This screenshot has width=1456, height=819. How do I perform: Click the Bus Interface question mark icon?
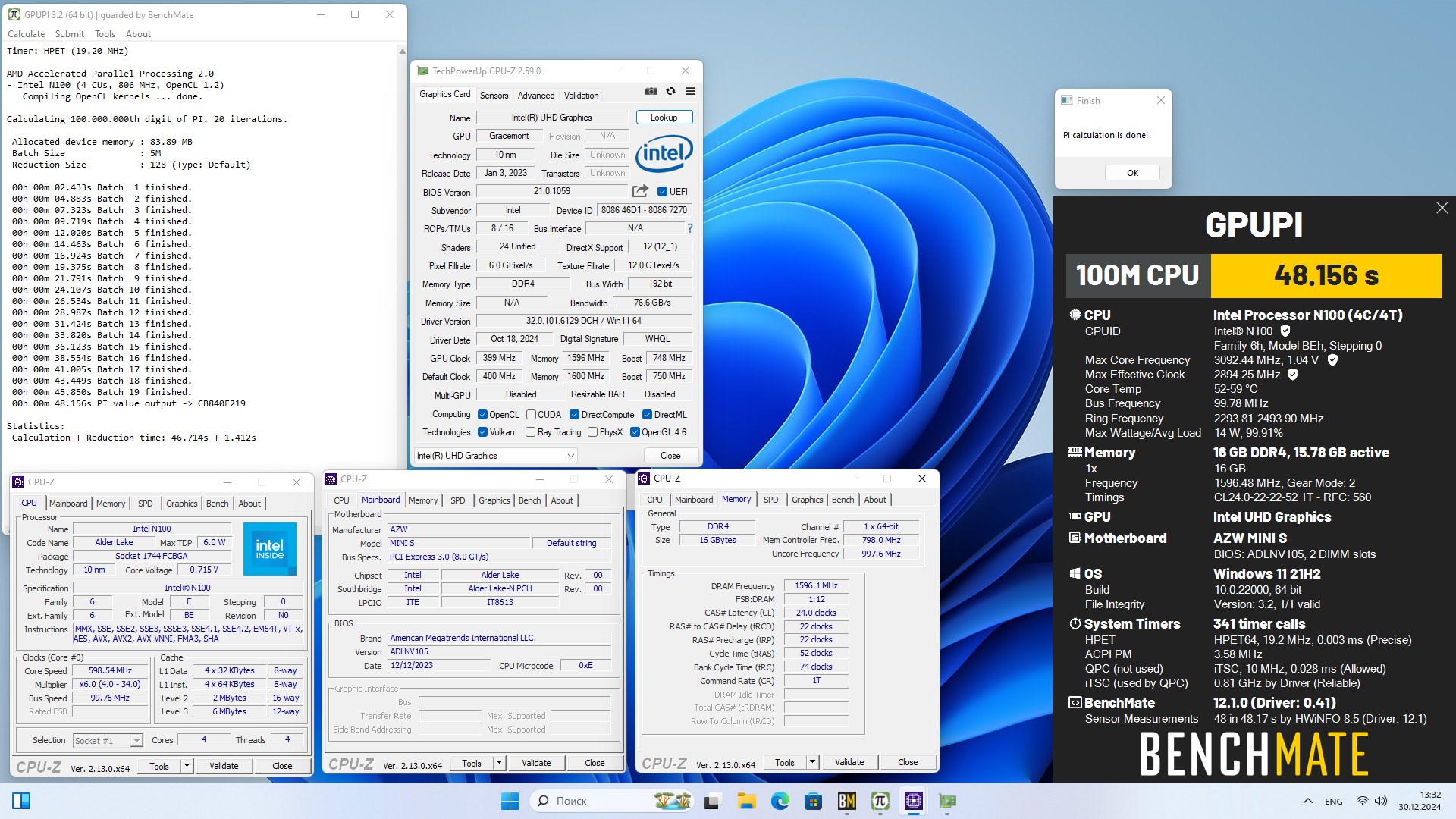pos(689,228)
